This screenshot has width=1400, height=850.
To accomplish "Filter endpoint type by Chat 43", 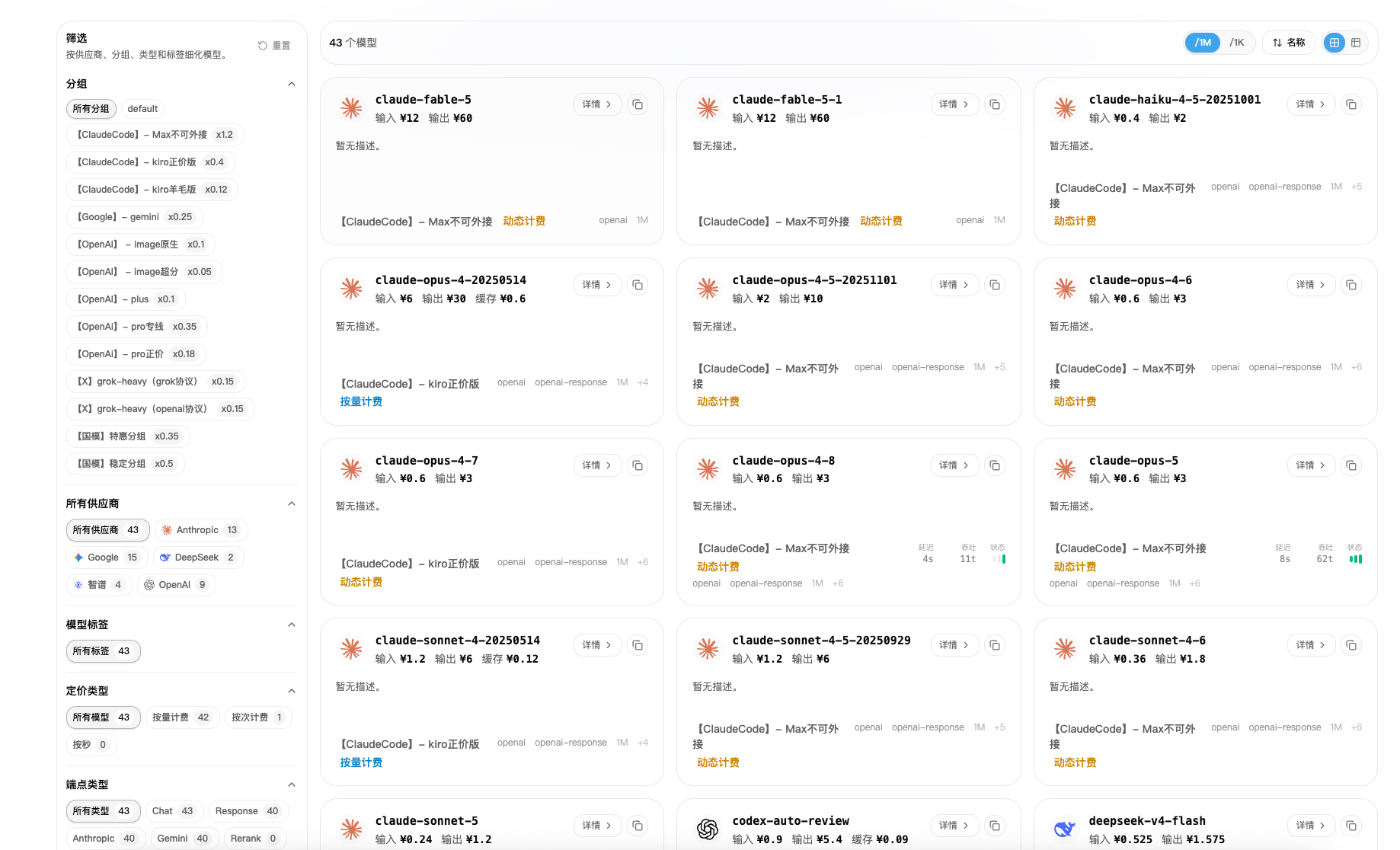I will (x=173, y=811).
